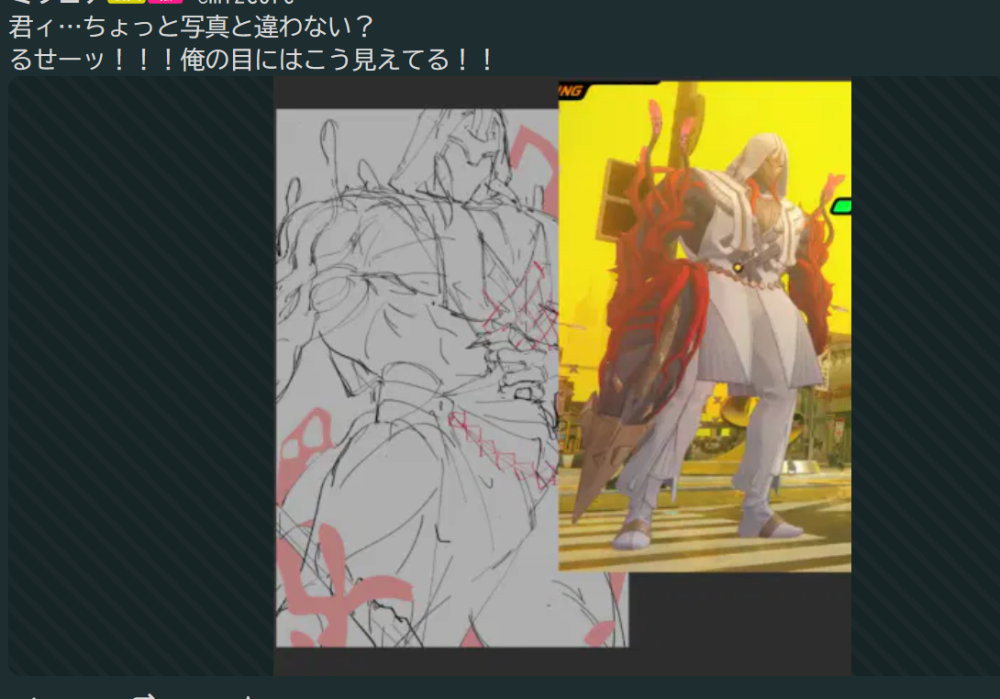Click the partially visible retweet icon below the image

click(x=145, y=695)
